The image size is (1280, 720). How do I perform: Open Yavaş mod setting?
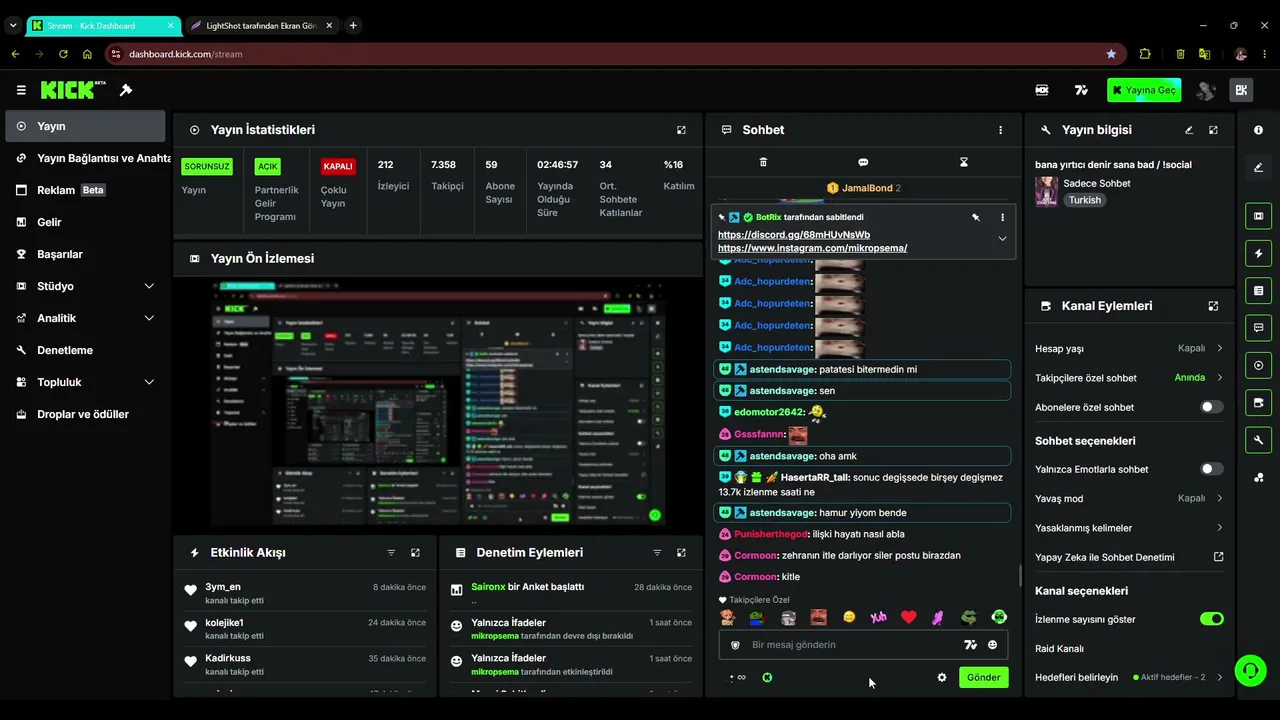pos(1129,498)
